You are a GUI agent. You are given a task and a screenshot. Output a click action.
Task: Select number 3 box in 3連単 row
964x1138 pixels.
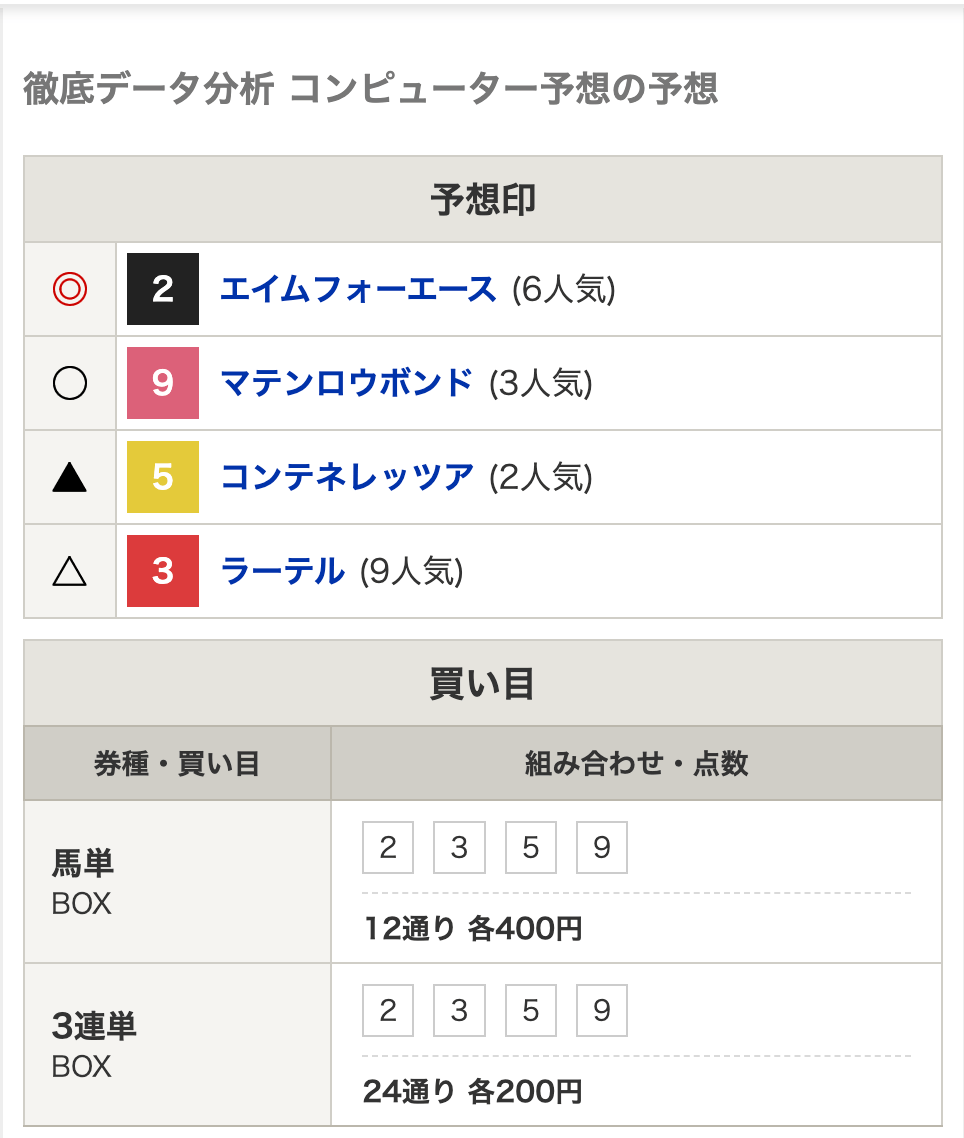(459, 1010)
